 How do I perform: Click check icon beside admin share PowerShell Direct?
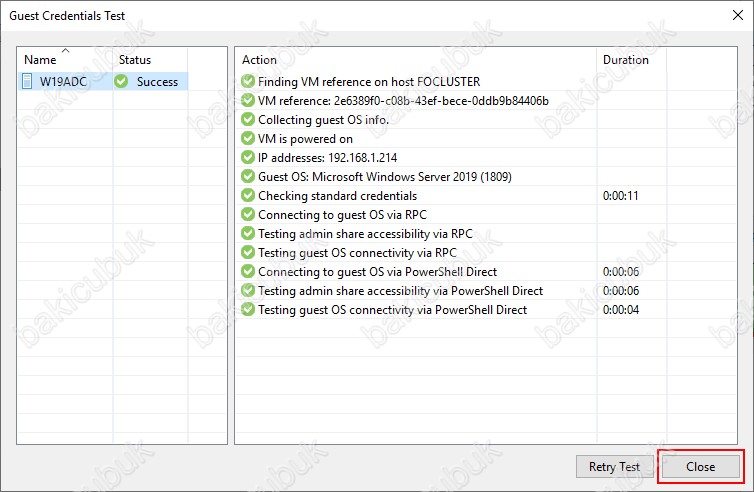(x=248, y=290)
